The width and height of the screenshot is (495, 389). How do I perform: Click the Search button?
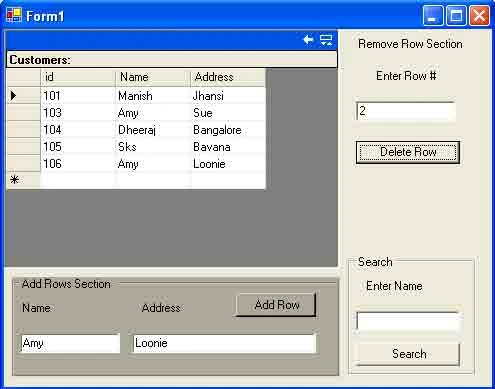click(409, 354)
